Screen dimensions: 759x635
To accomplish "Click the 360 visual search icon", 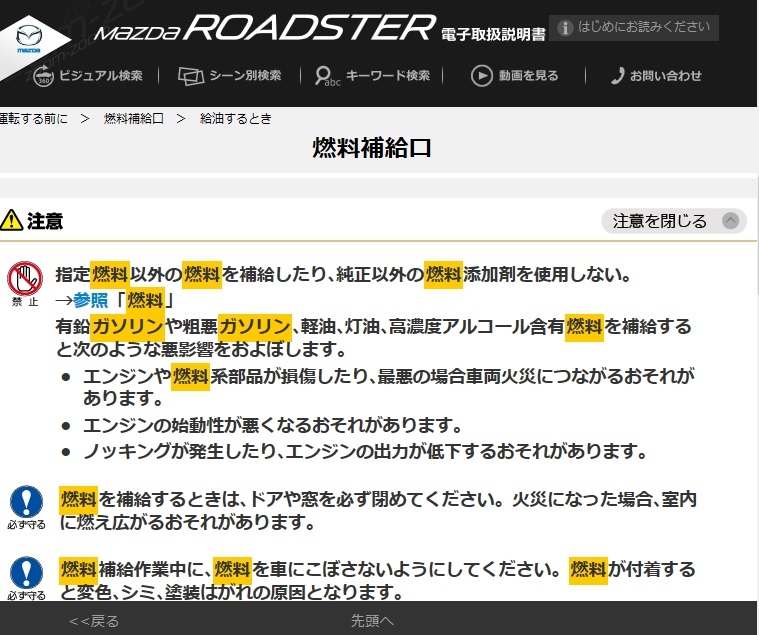I will tap(43, 76).
